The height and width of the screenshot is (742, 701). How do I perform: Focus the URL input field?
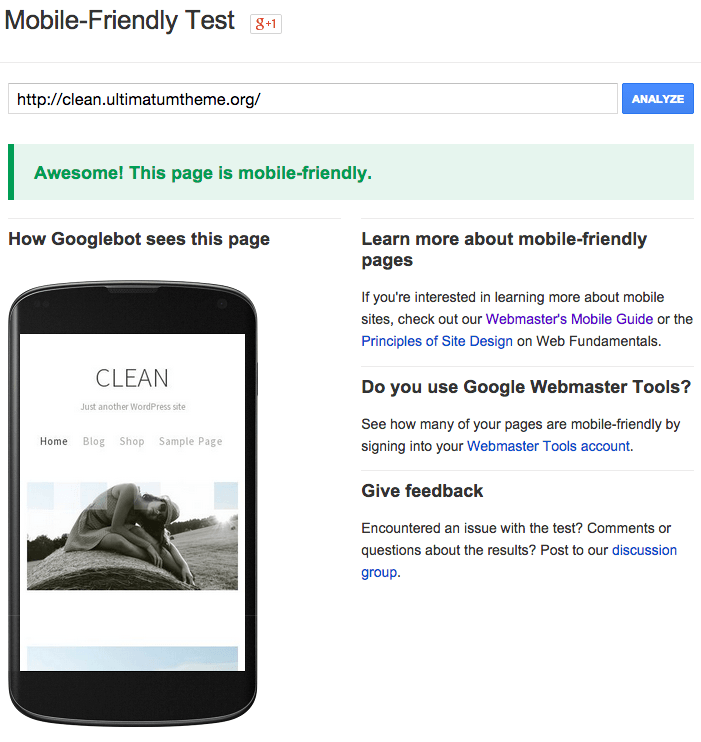(x=313, y=98)
